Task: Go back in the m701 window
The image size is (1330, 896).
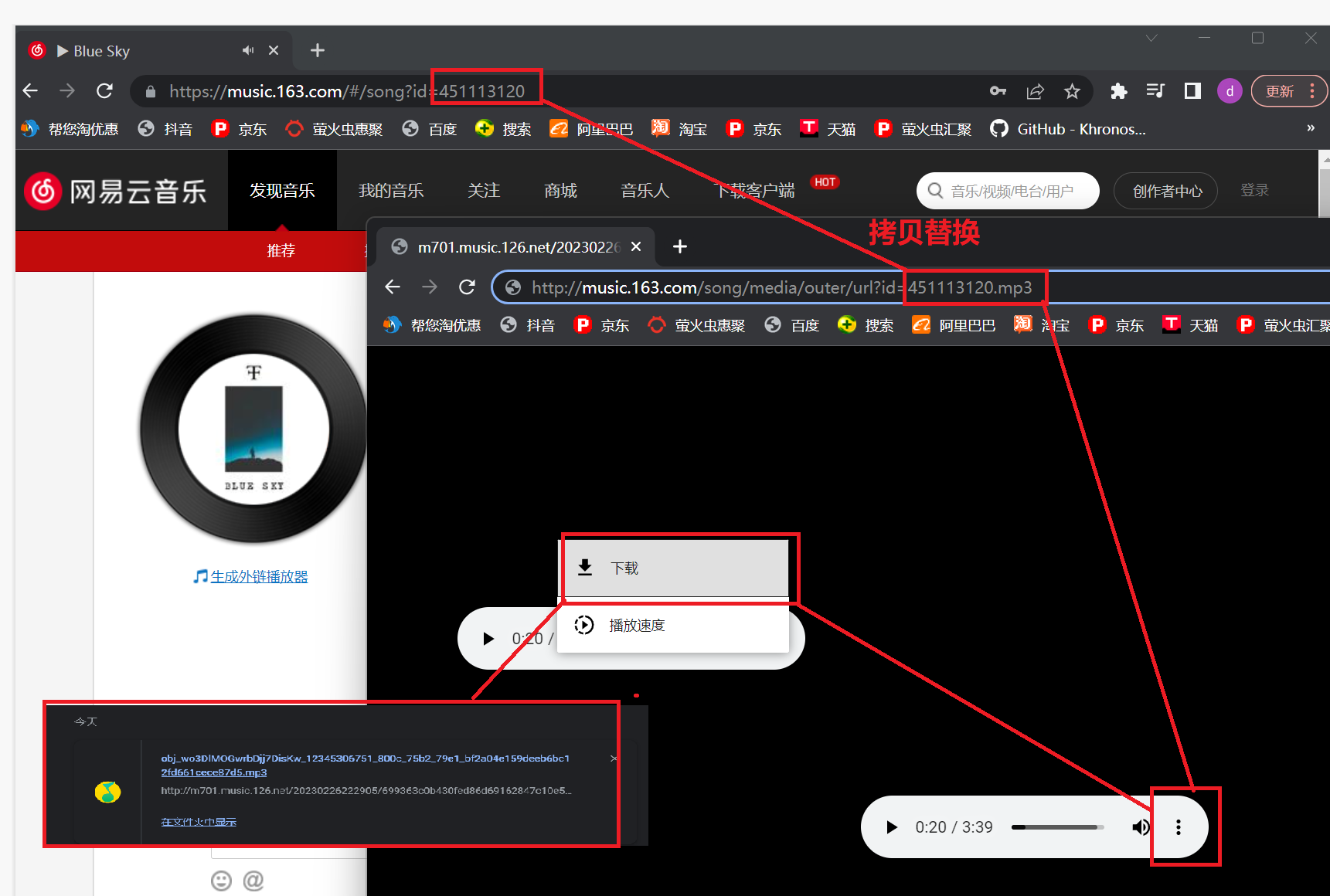Action: tap(393, 287)
